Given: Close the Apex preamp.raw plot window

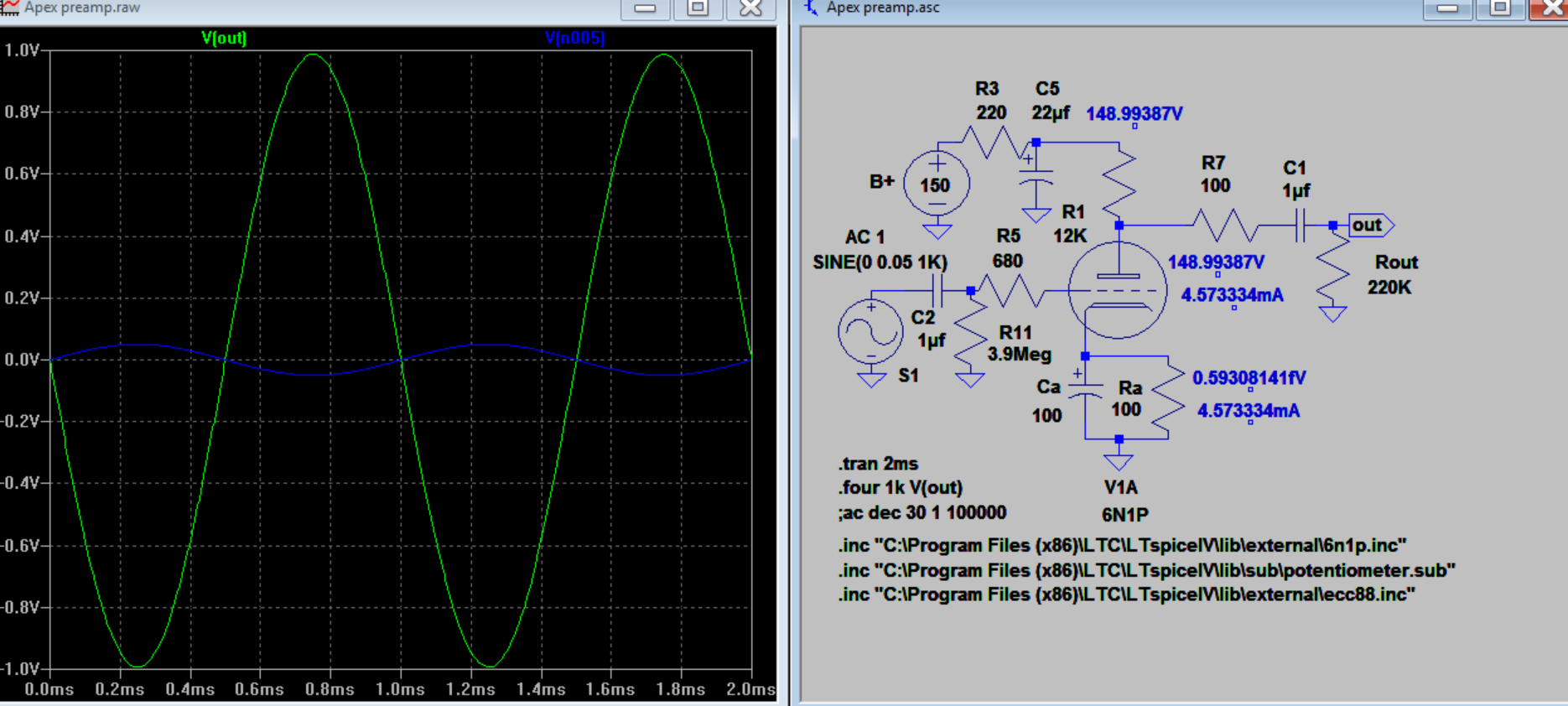Looking at the screenshot, I should point(750,8).
